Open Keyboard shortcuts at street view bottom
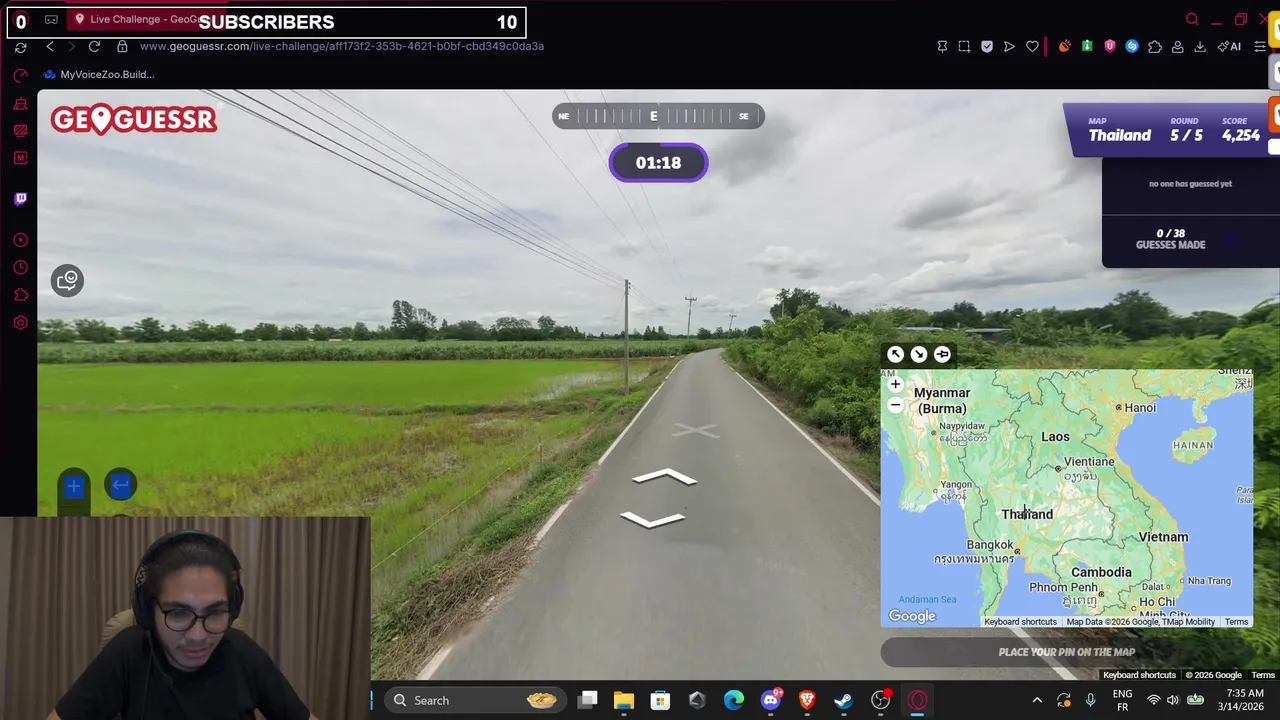This screenshot has height=720, width=1280. [1139, 675]
